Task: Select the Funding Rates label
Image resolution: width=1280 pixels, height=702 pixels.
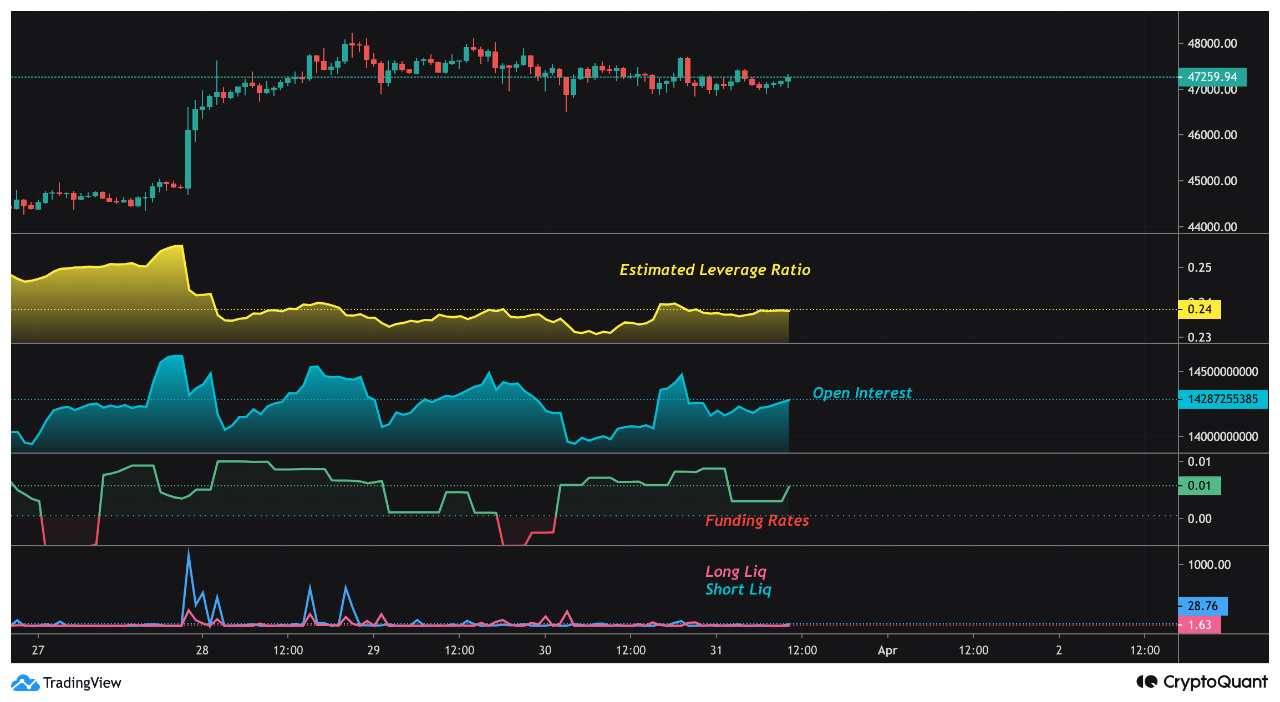Action: point(757,521)
